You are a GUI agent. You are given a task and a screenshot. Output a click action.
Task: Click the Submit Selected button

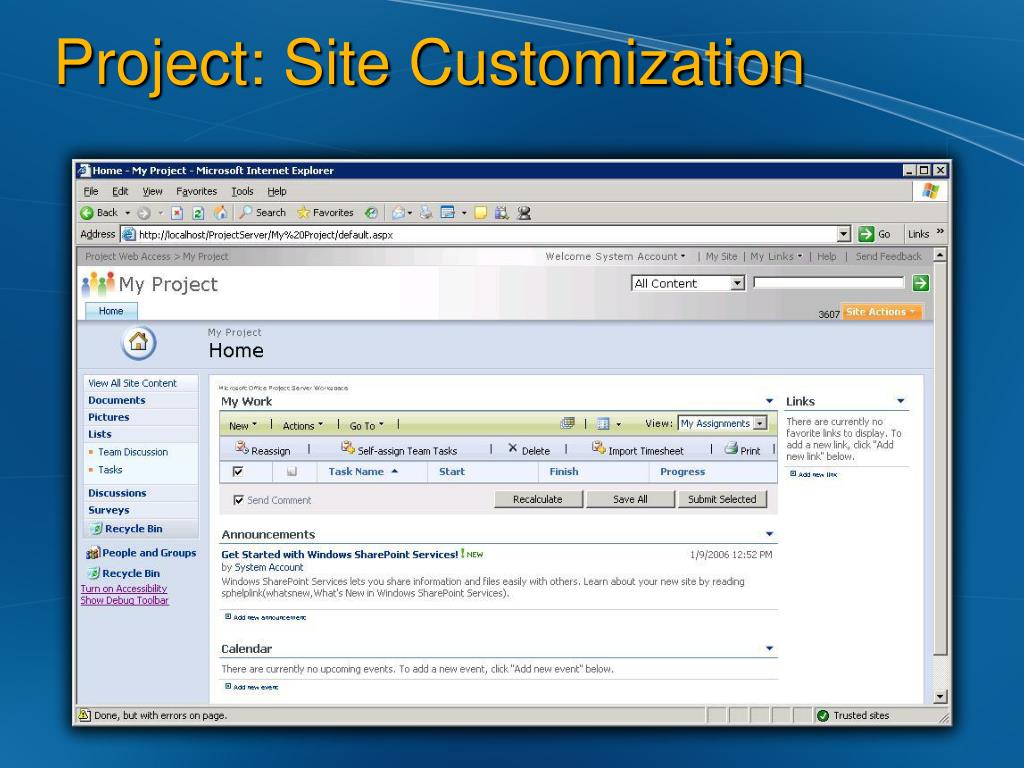[x=722, y=499]
